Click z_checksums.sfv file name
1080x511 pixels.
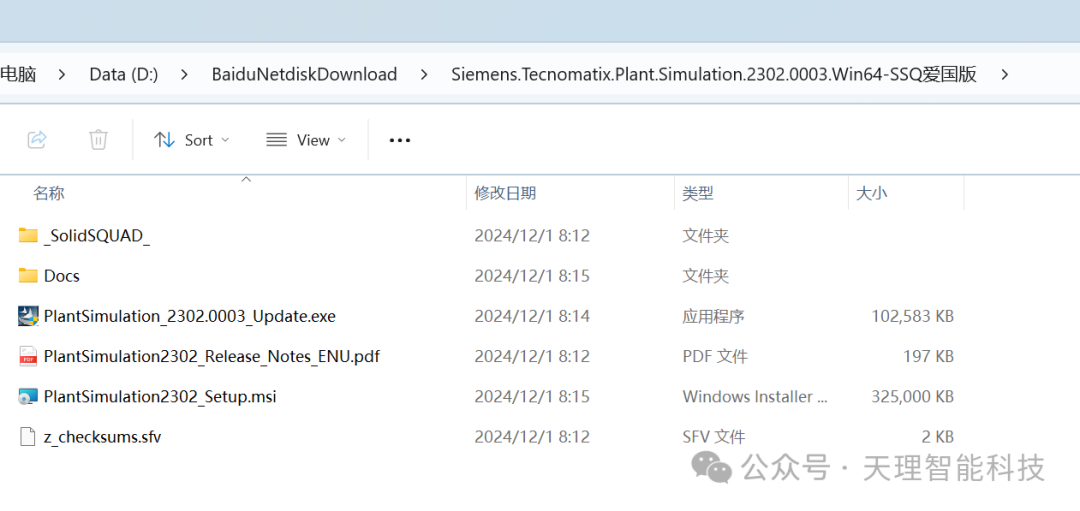pos(103,437)
